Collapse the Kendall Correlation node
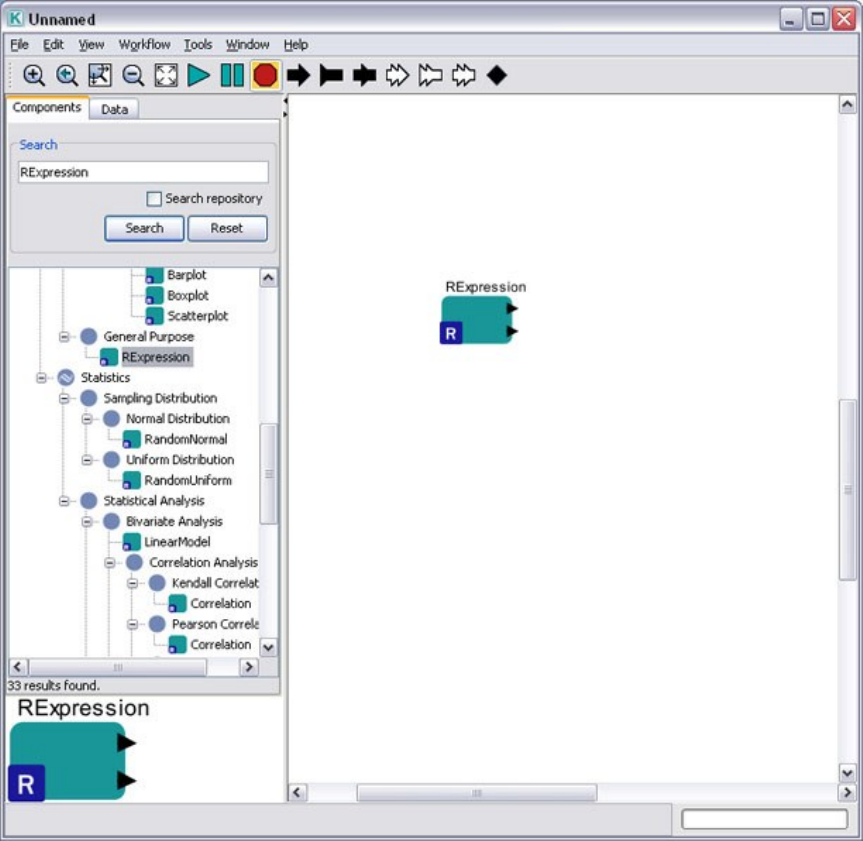Image resolution: width=863 pixels, height=841 pixels. [133, 583]
